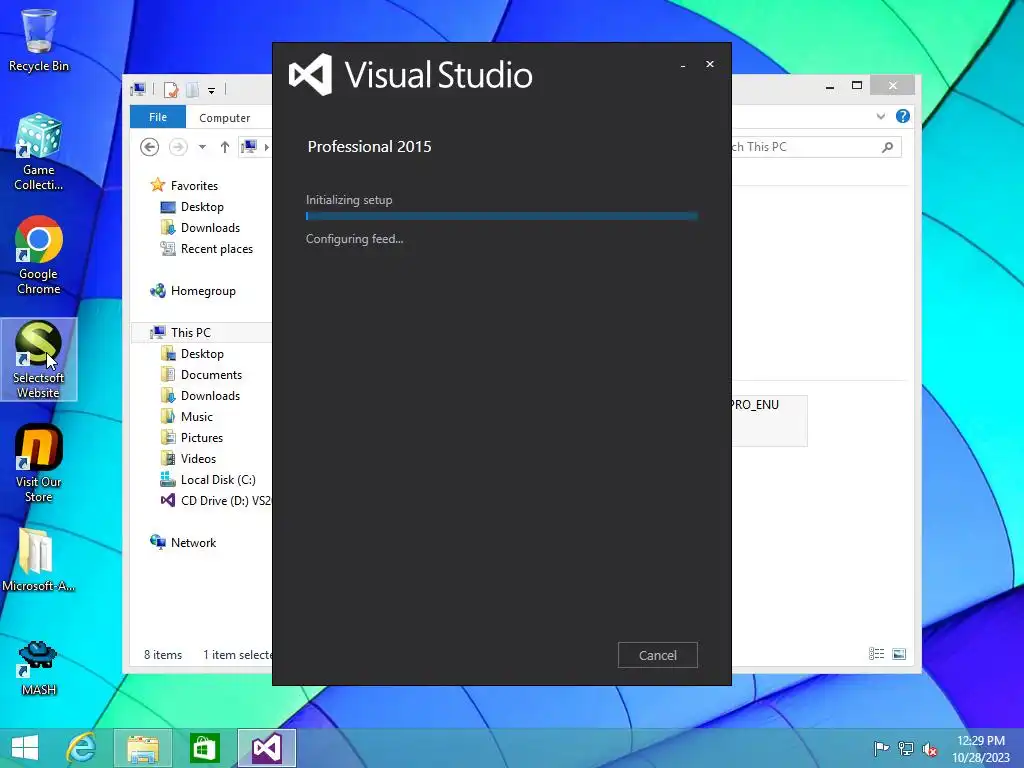Screen dimensions: 1024x768
Task: Select Homegroup in navigation pane
Action: click(x=193, y=291)
